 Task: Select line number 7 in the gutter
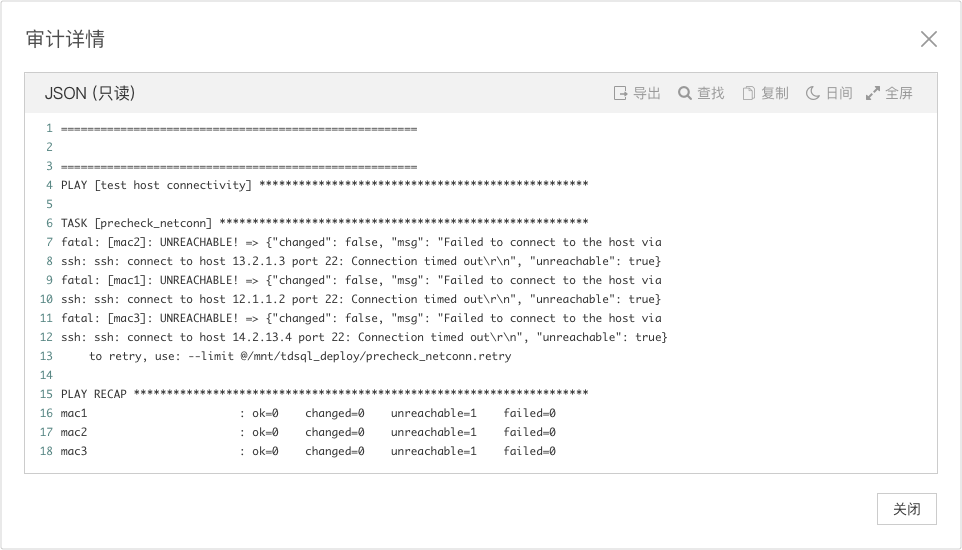pyautogui.click(x=48, y=242)
